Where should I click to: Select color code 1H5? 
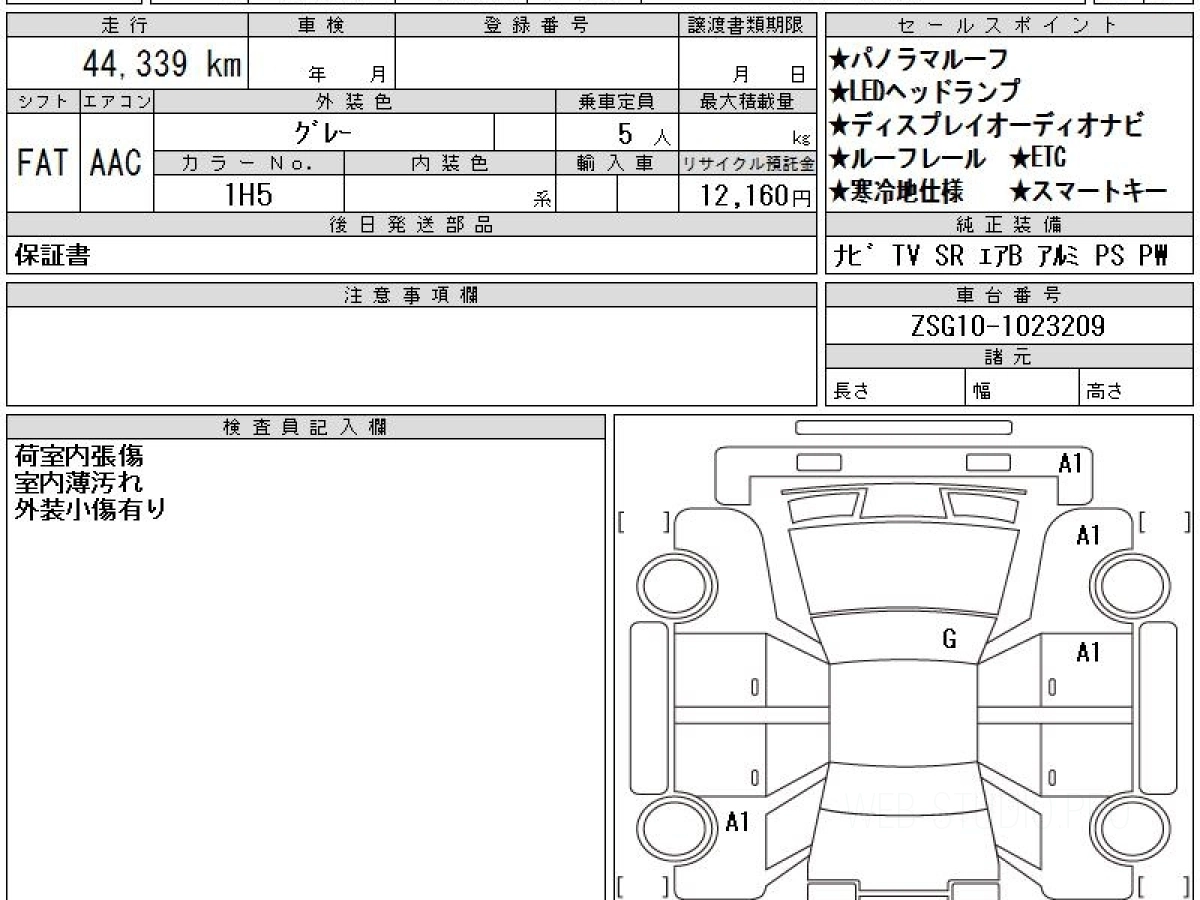[248, 194]
